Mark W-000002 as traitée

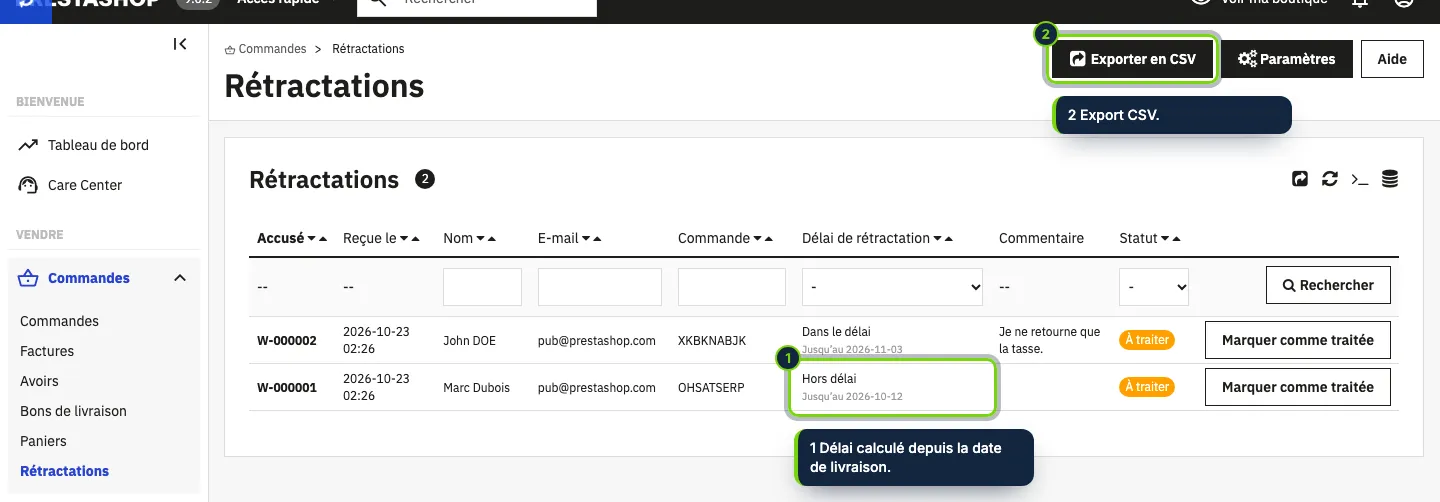pos(1298,340)
